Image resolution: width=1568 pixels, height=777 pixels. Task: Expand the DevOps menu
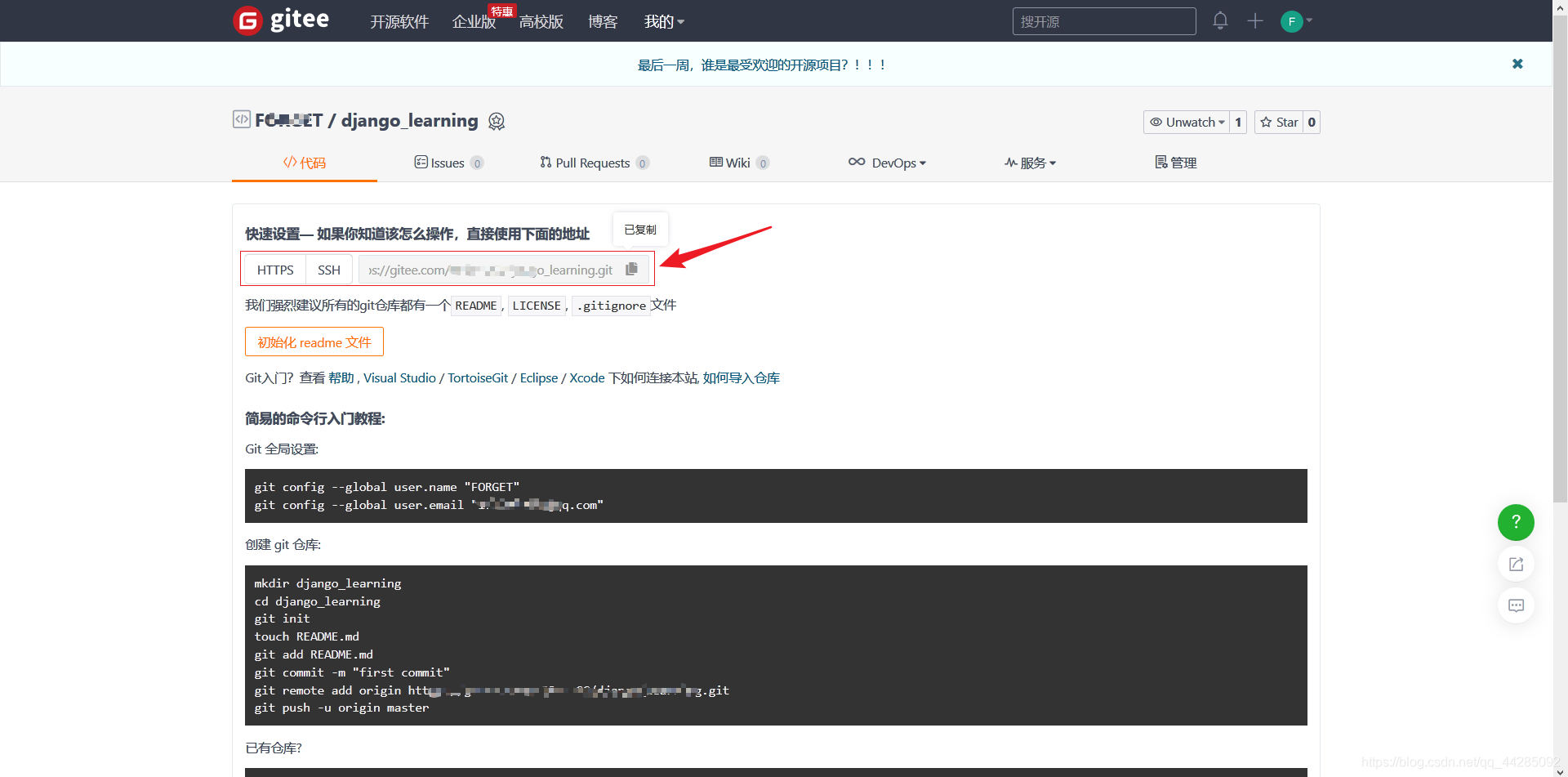pos(887,163)
